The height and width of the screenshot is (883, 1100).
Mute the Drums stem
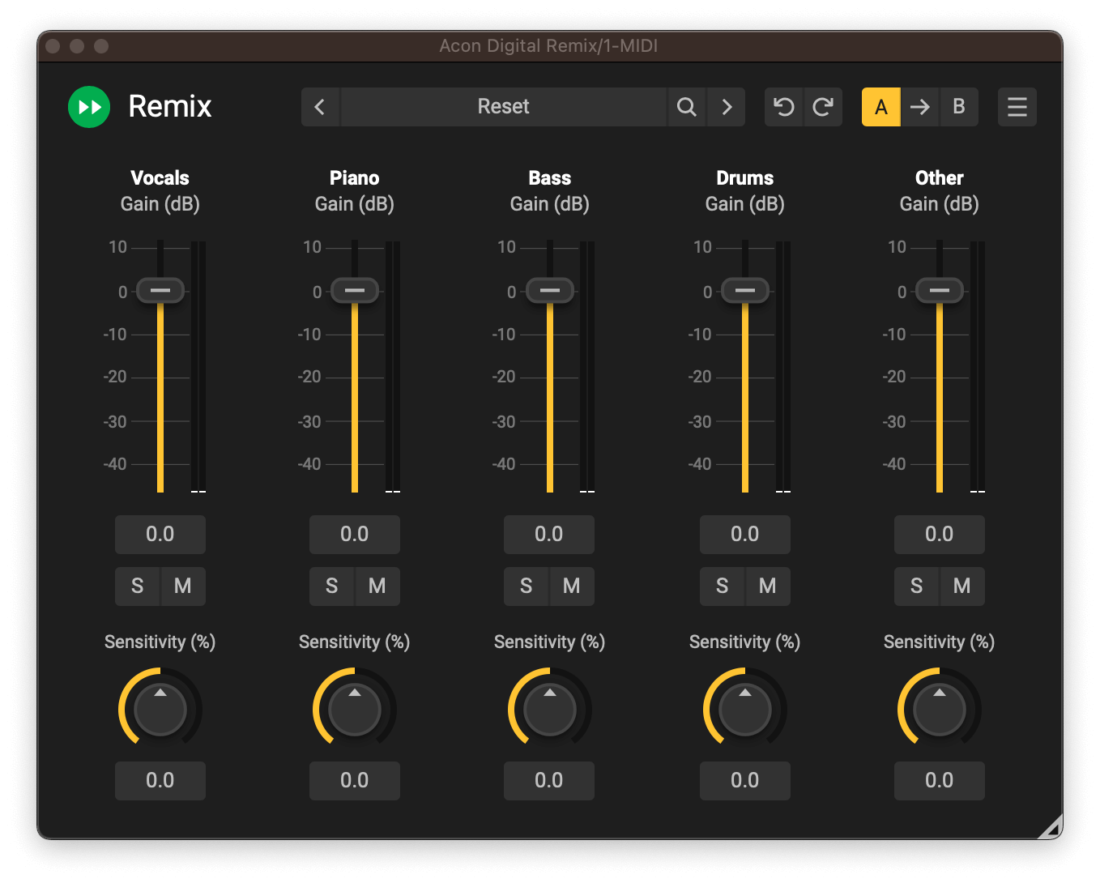(x=767, y=586)
